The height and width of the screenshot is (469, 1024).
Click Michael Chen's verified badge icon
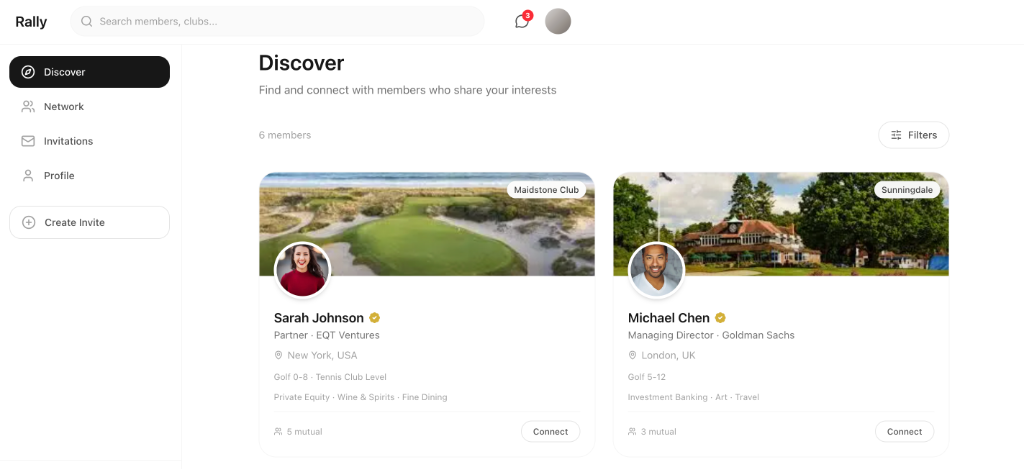(x=720, y=319)
